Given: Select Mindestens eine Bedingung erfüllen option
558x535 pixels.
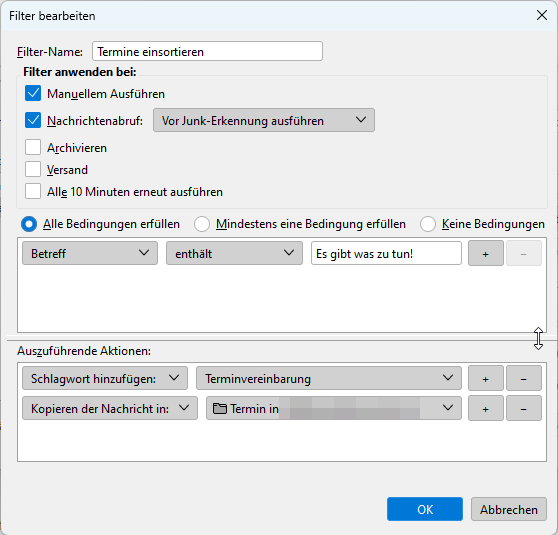Looking at the screenshot, I should (x=202, y=224).
